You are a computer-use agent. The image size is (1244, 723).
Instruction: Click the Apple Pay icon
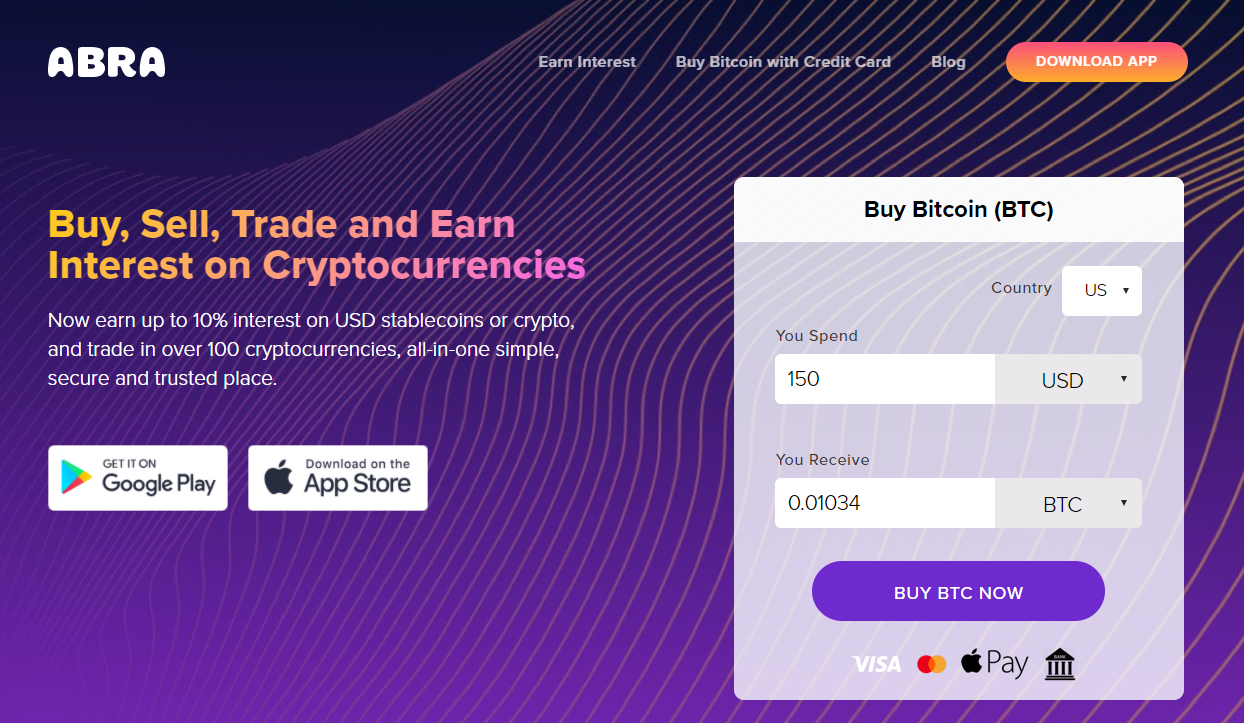(x=994, y=662)
